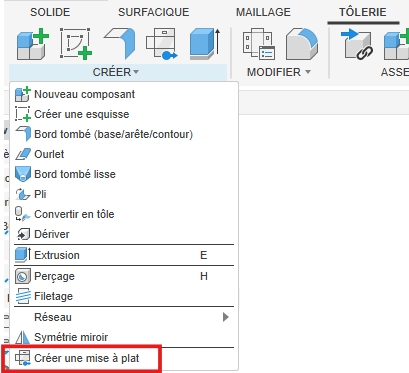Click the New Component toolbar icon
The image size is (409, 373).
pyautogui.click(x=32, y=44)
